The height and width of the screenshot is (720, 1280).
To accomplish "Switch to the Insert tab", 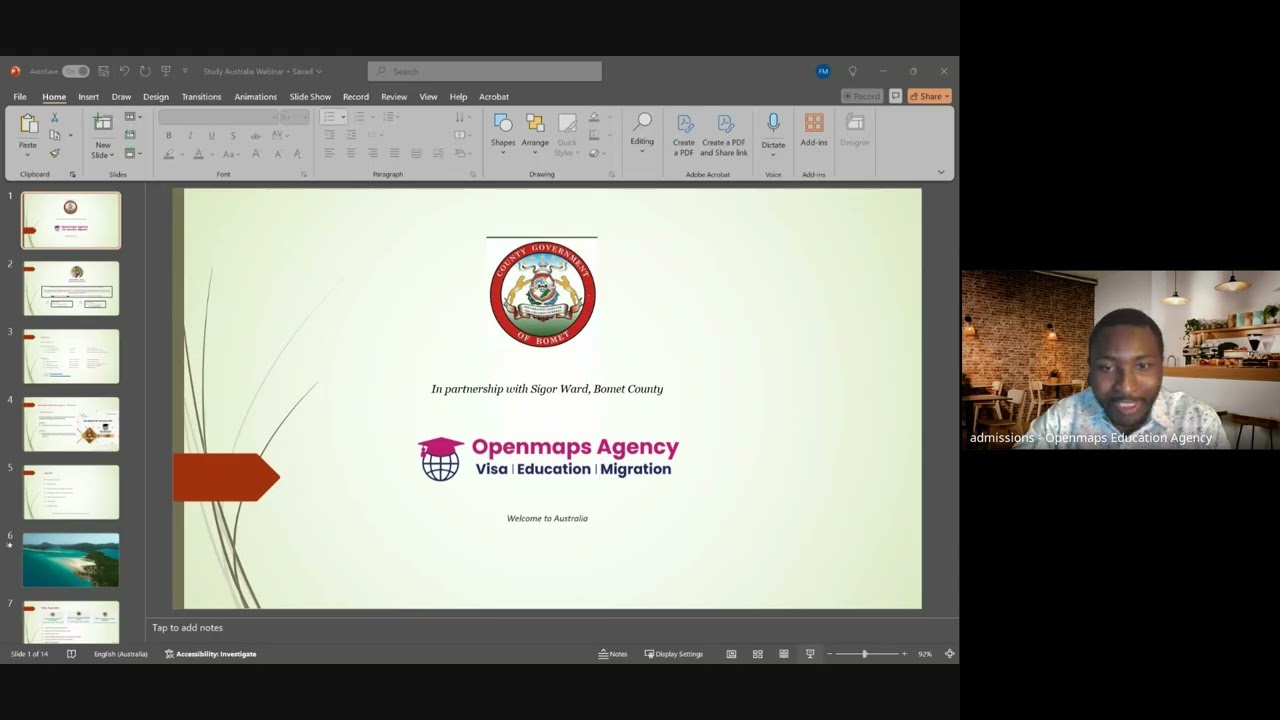I will pyautogui.click(x=88, y=97).
